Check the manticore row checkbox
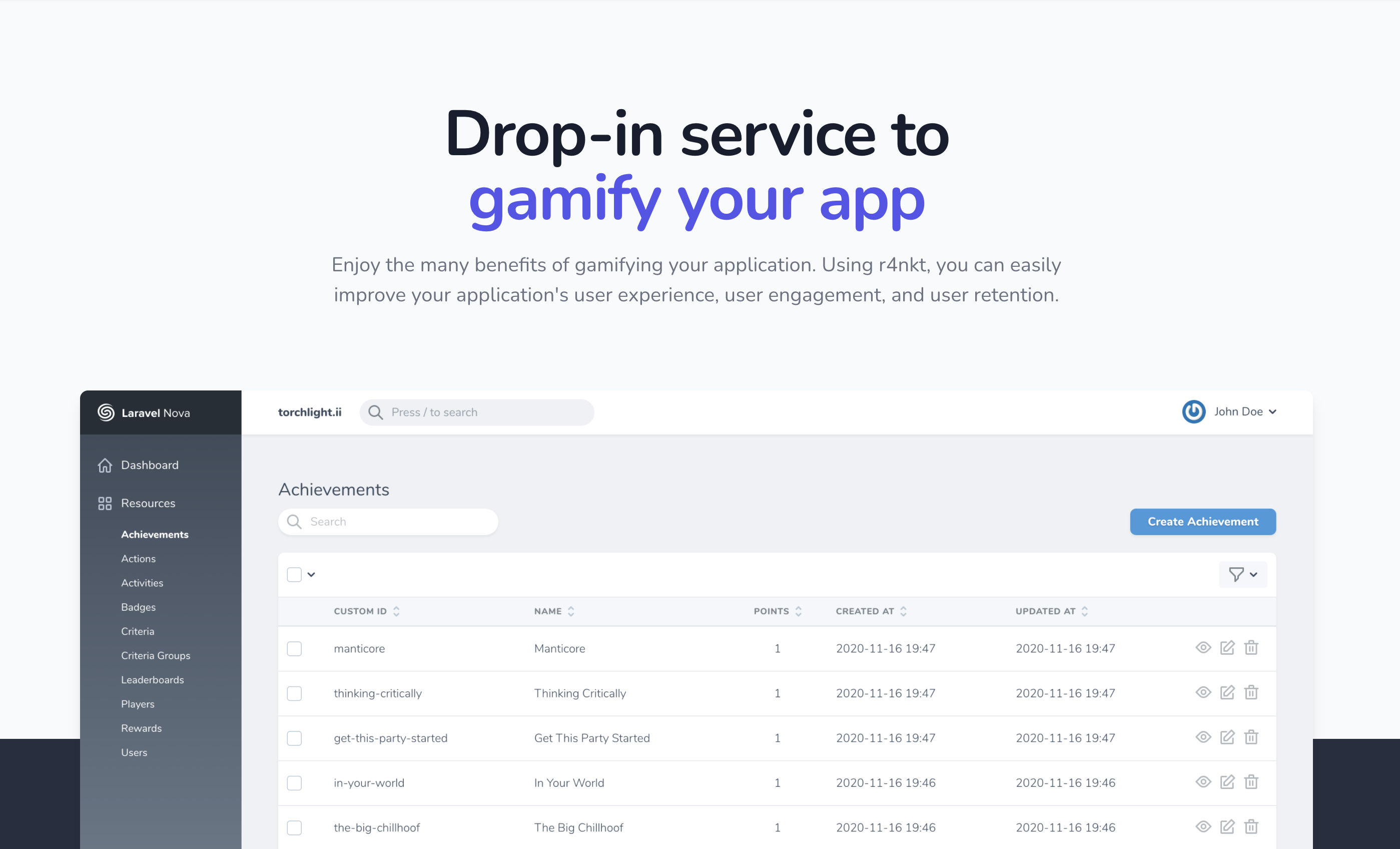The image size is (1400, 849). coord(294,648)
